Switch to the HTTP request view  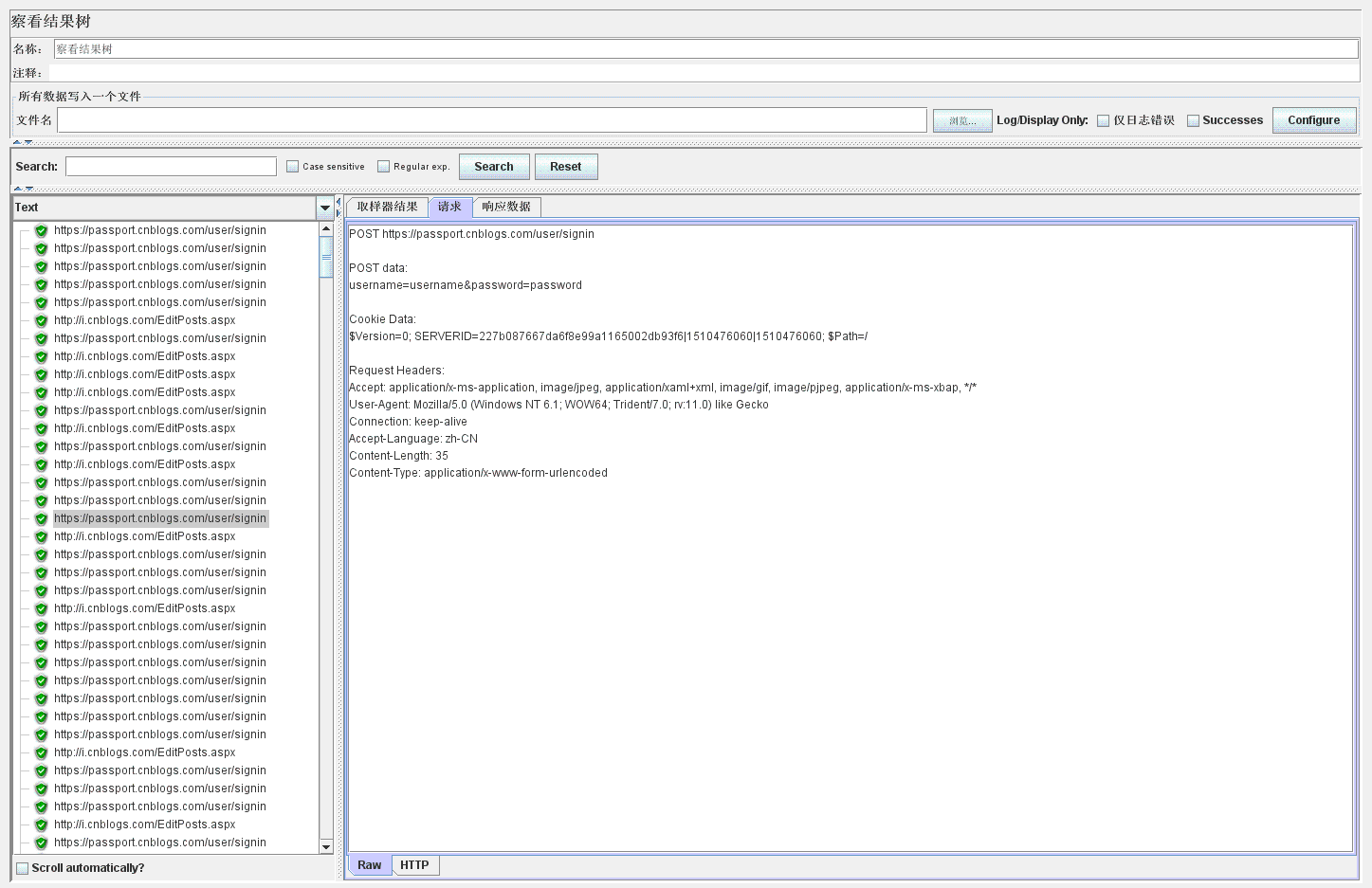414,865
